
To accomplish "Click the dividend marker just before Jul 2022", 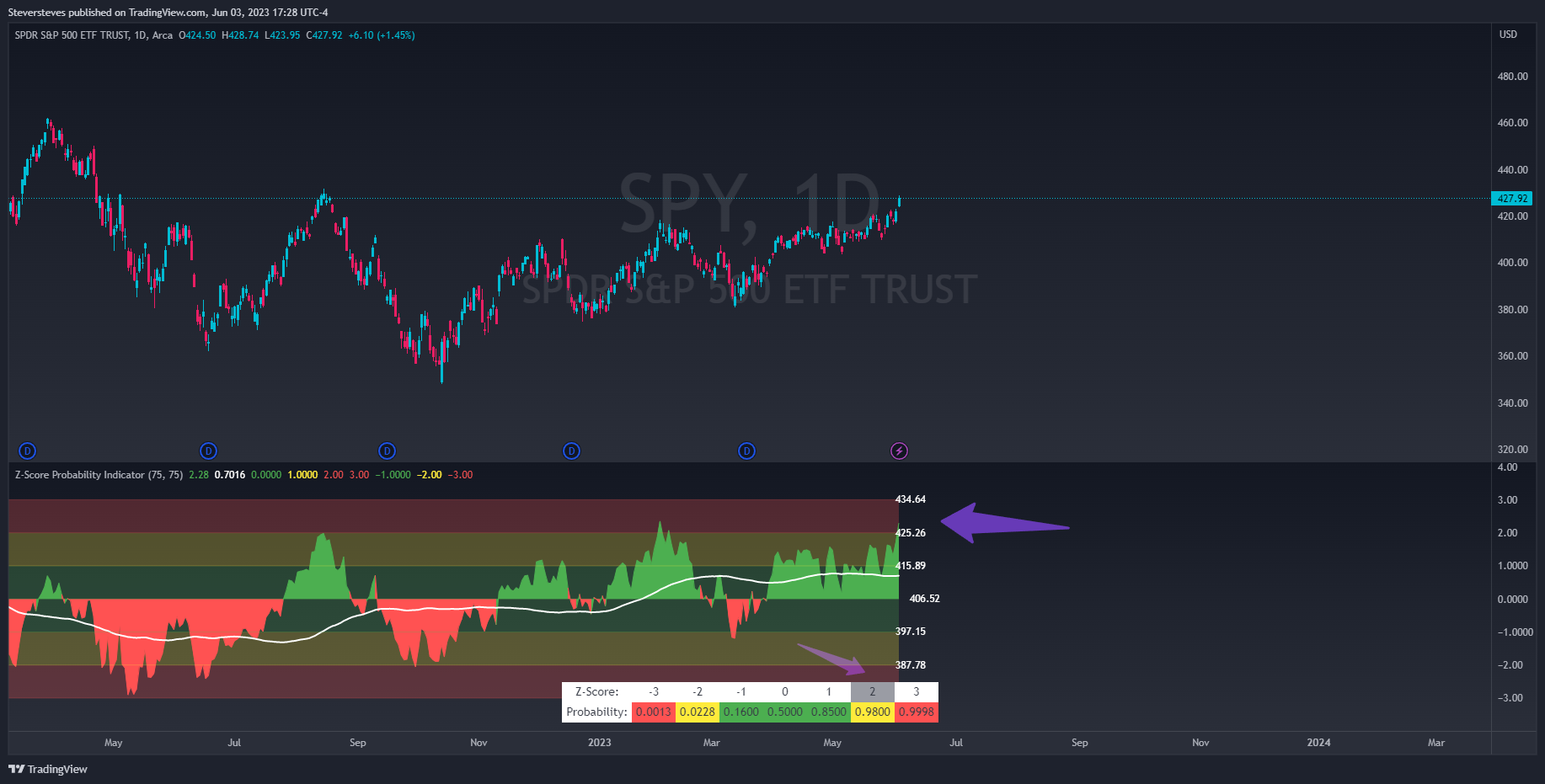I will [x=208, y=451].
